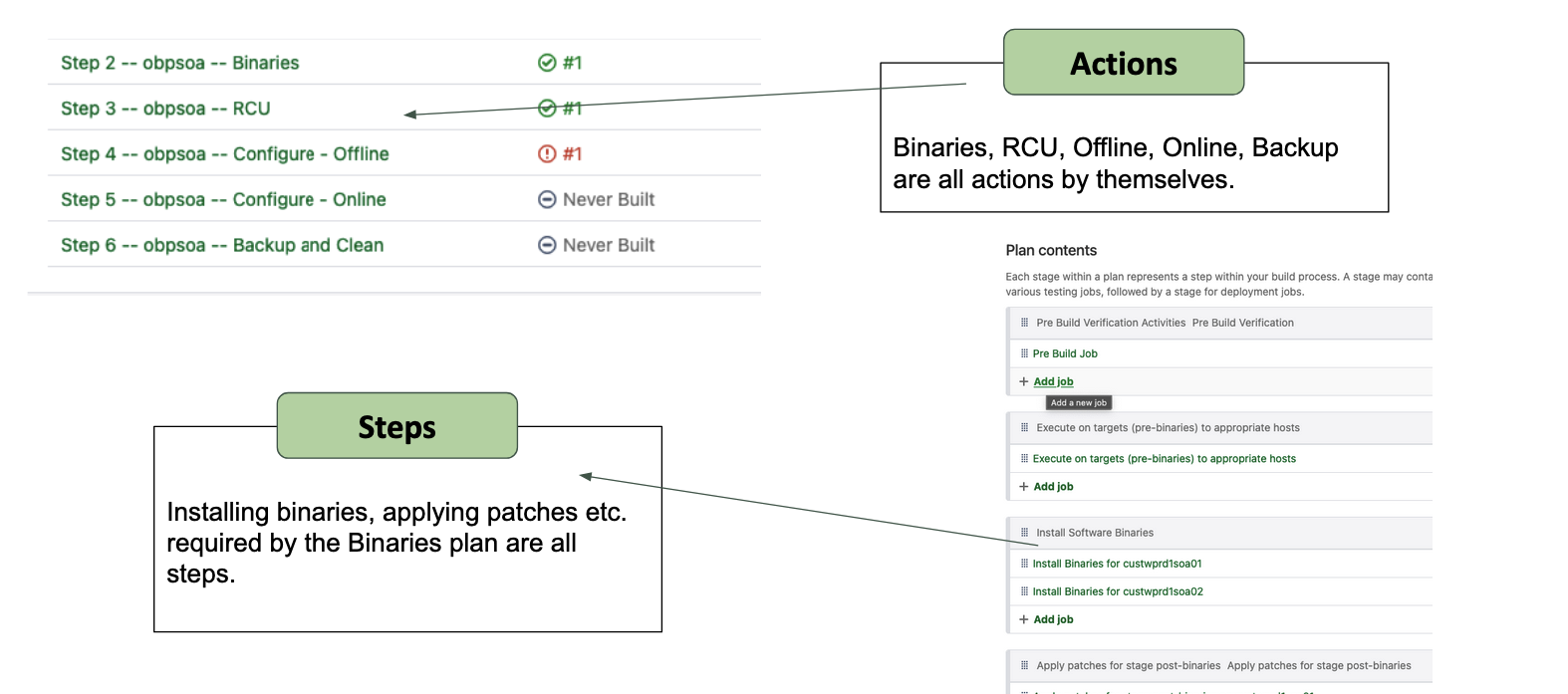Open the Step 2 -- obpsoa -- Binaries plan
The width and height of the screenshot is (1568, 694).
(x=179, y=63)
